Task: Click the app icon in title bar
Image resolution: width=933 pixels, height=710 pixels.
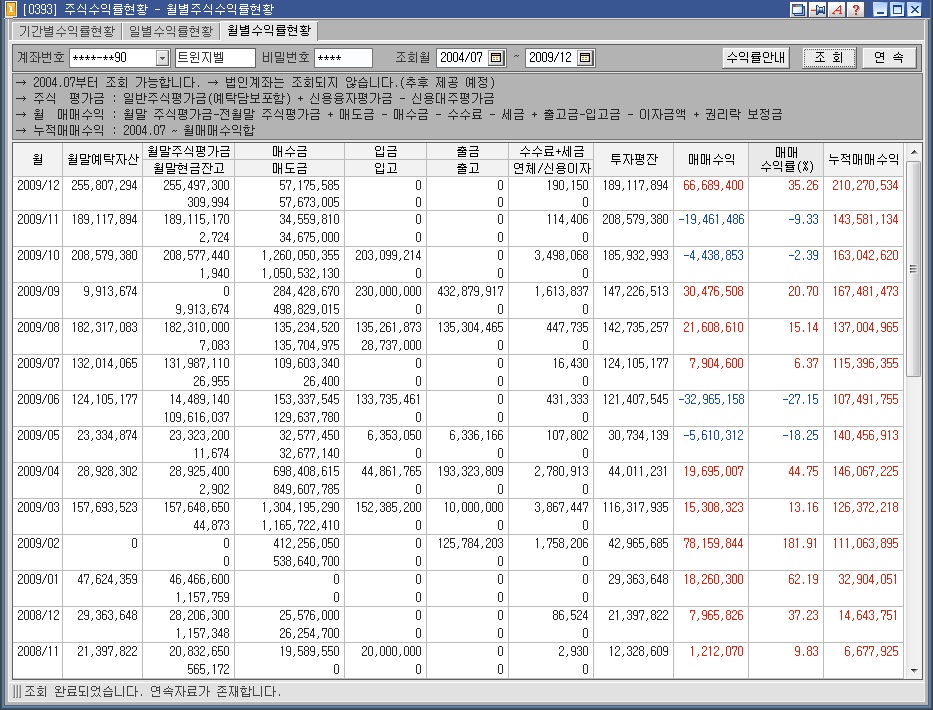Action: pyautogui.click(x=10, y=10)
